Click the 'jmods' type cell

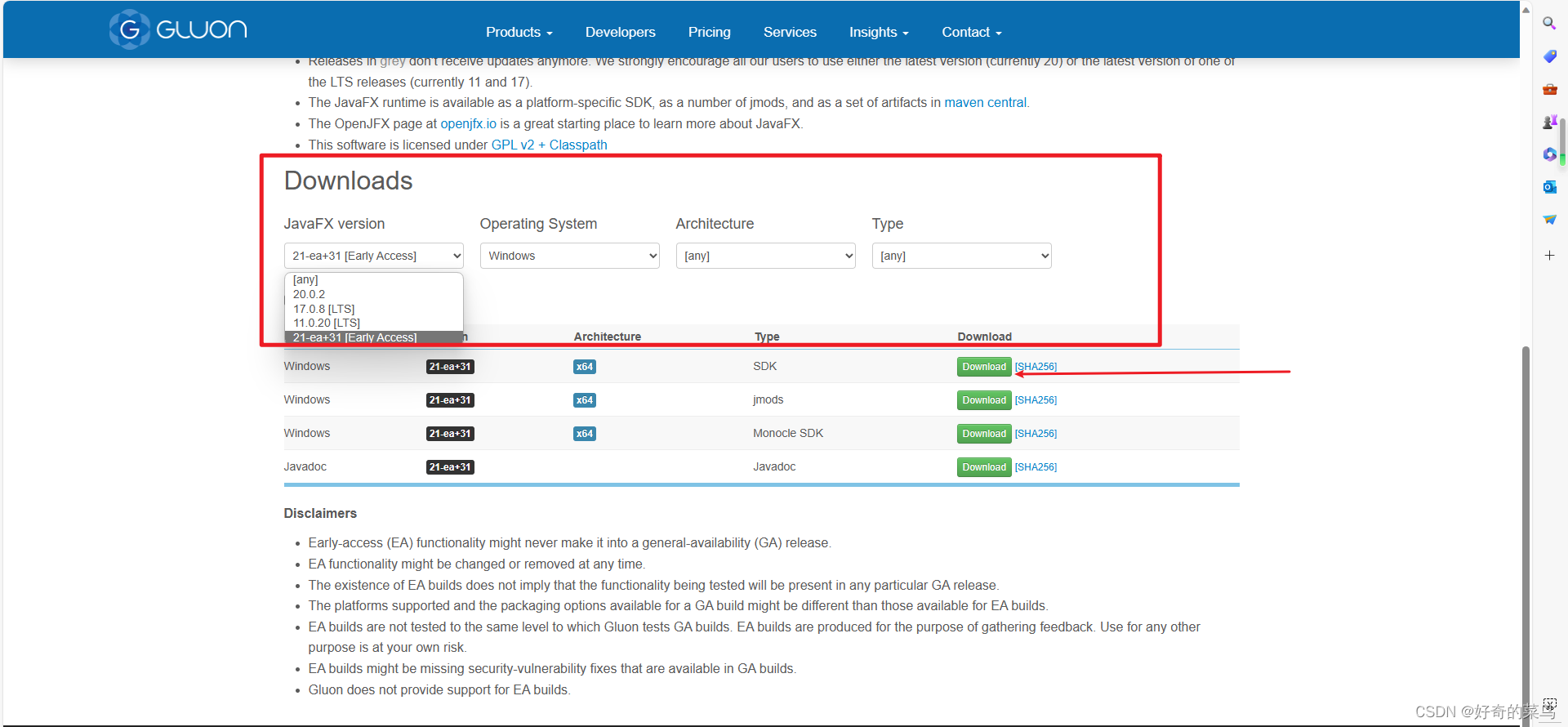768,400
